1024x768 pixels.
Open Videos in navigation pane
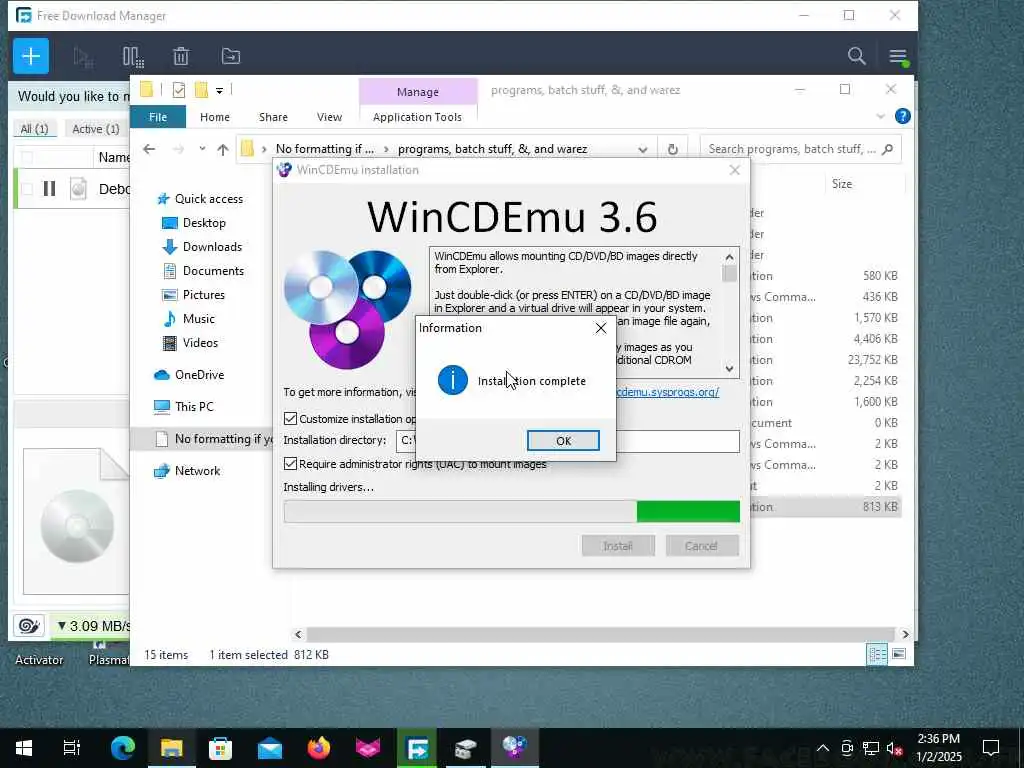tap(200, 343)
